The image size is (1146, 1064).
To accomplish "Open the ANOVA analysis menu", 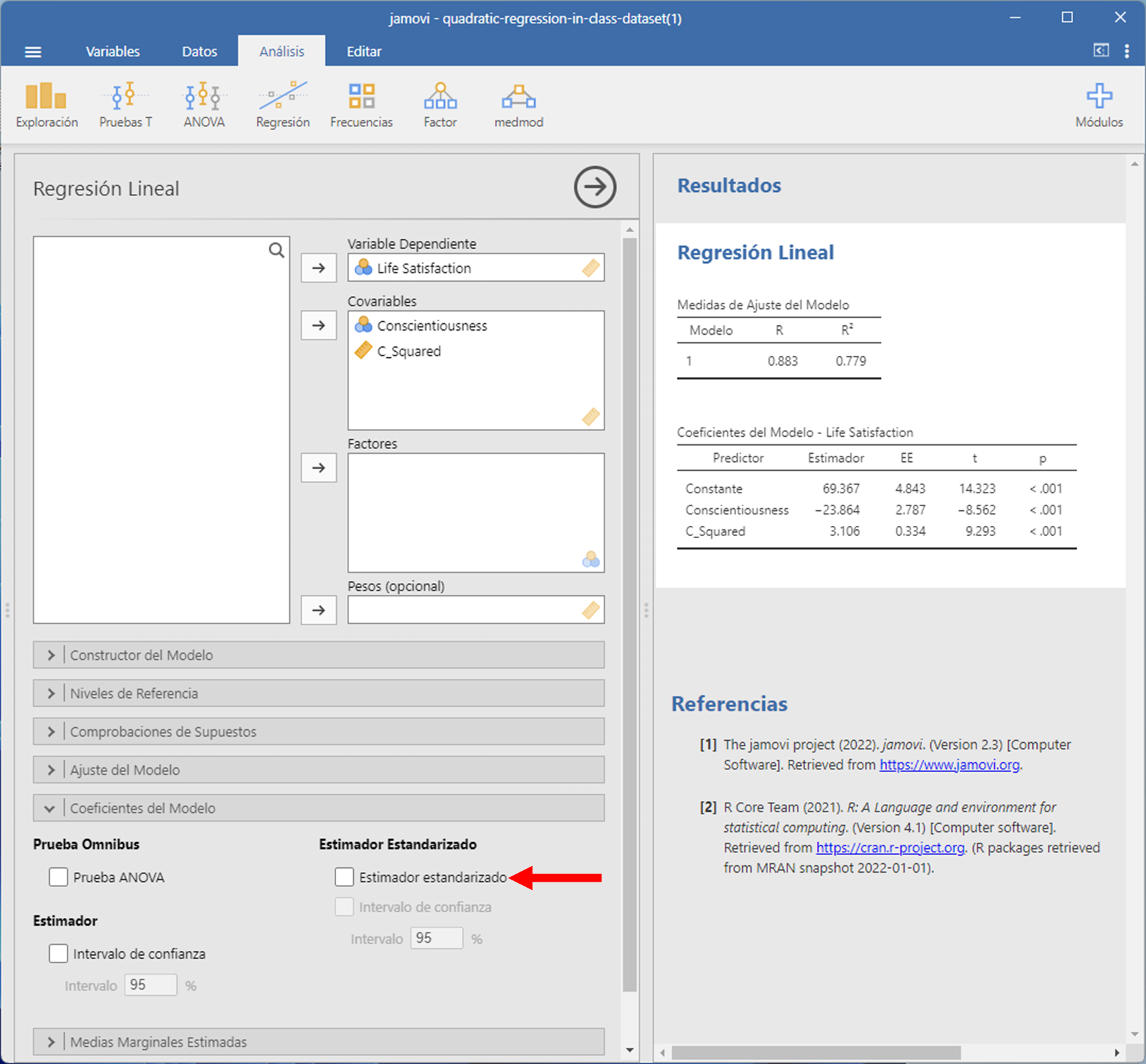I will click(x=203, y=105).
